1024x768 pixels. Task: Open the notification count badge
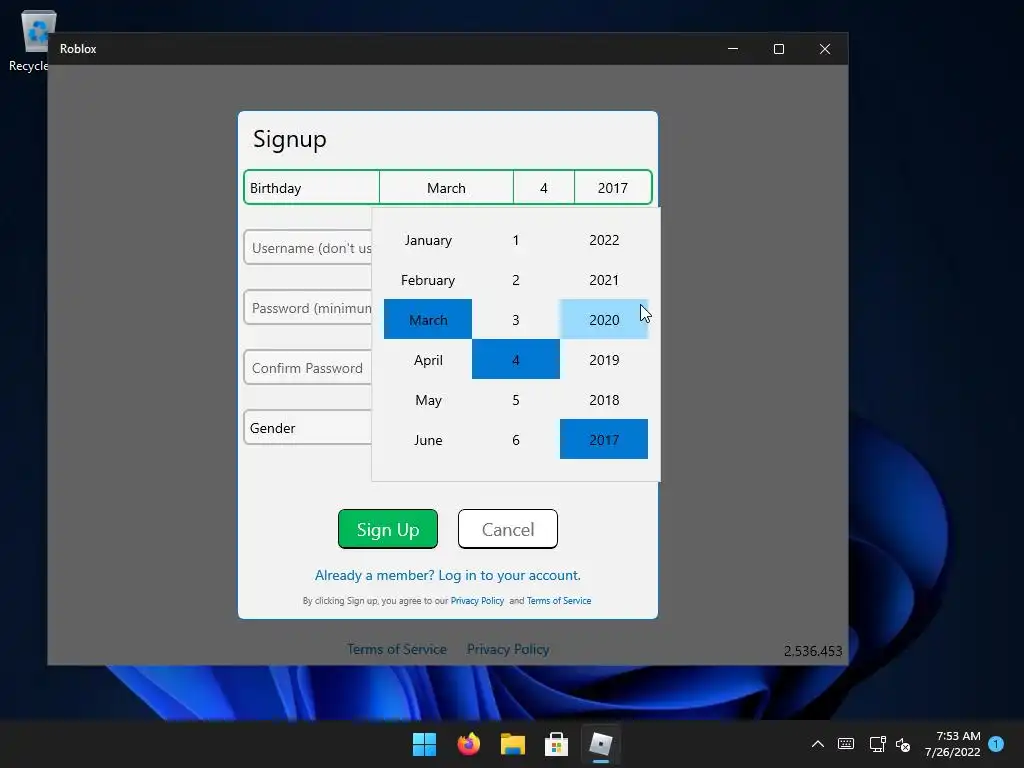[996, 744]
